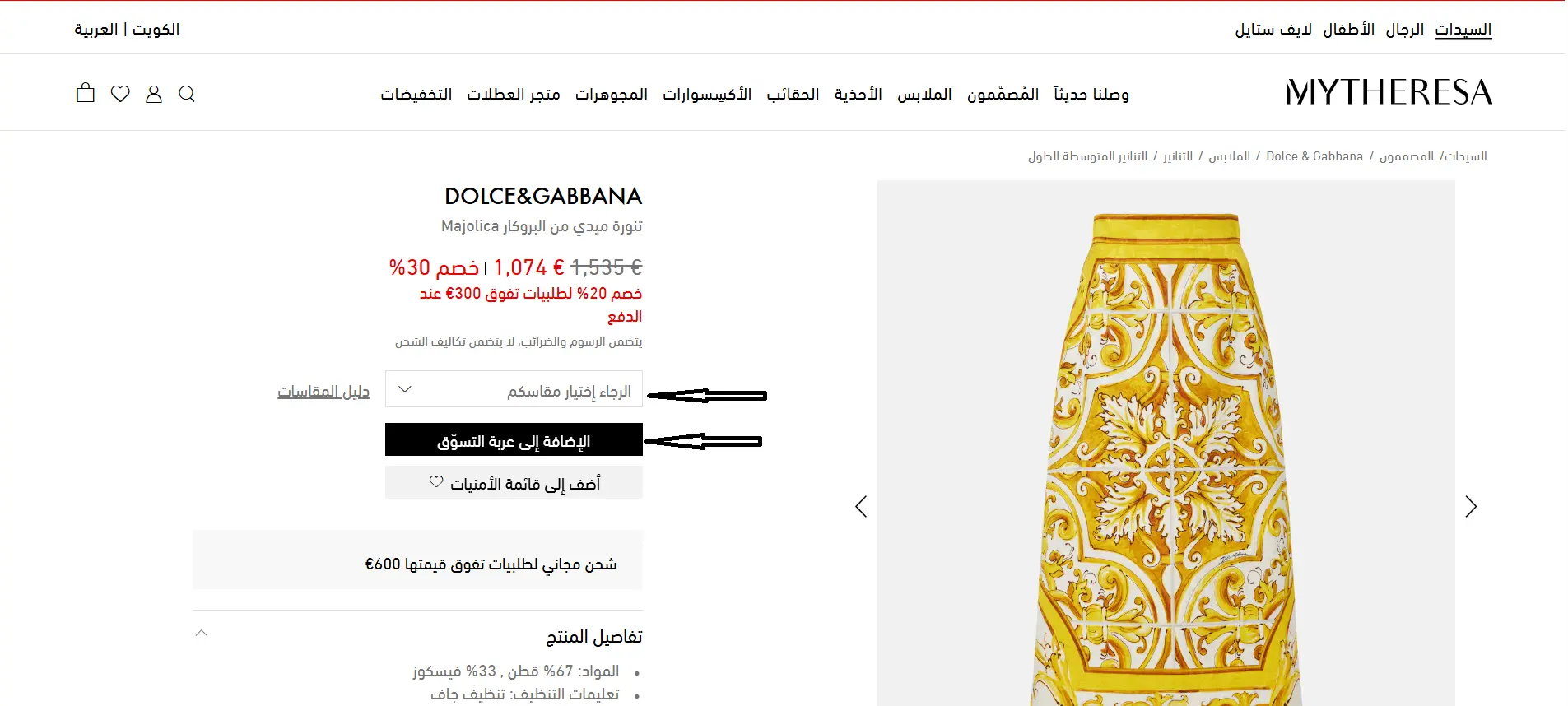Switch to the الأطفال tab

[1348, 30]
